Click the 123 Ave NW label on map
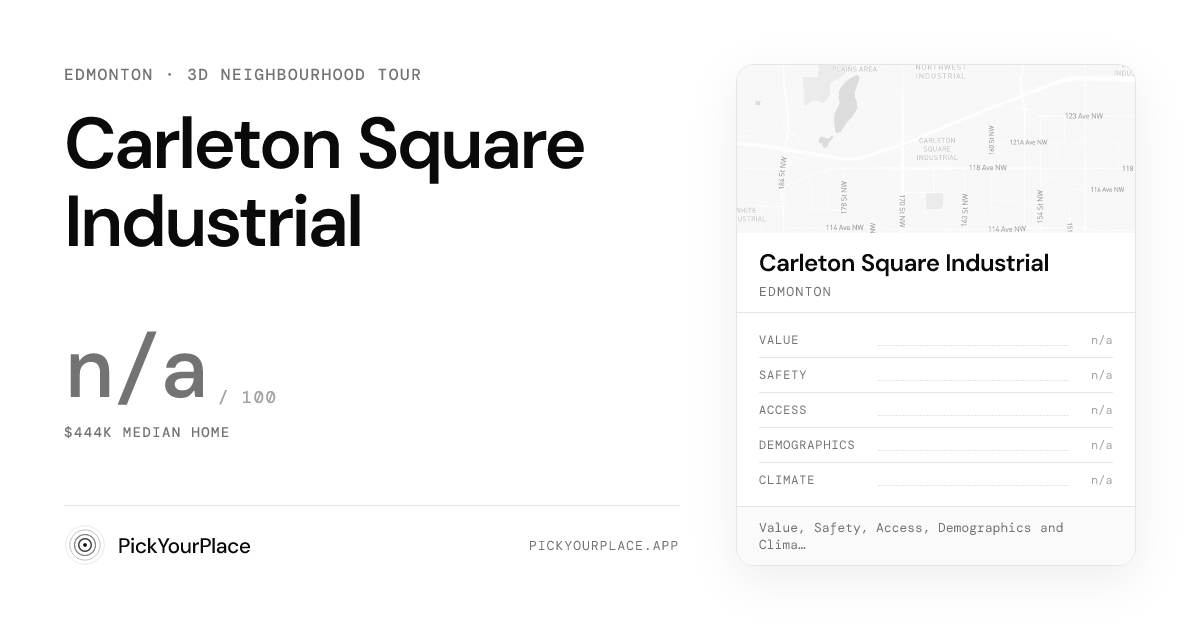Image resolution: width=1200 pixels, height=630 pixels. click(x=1084, y=116)
